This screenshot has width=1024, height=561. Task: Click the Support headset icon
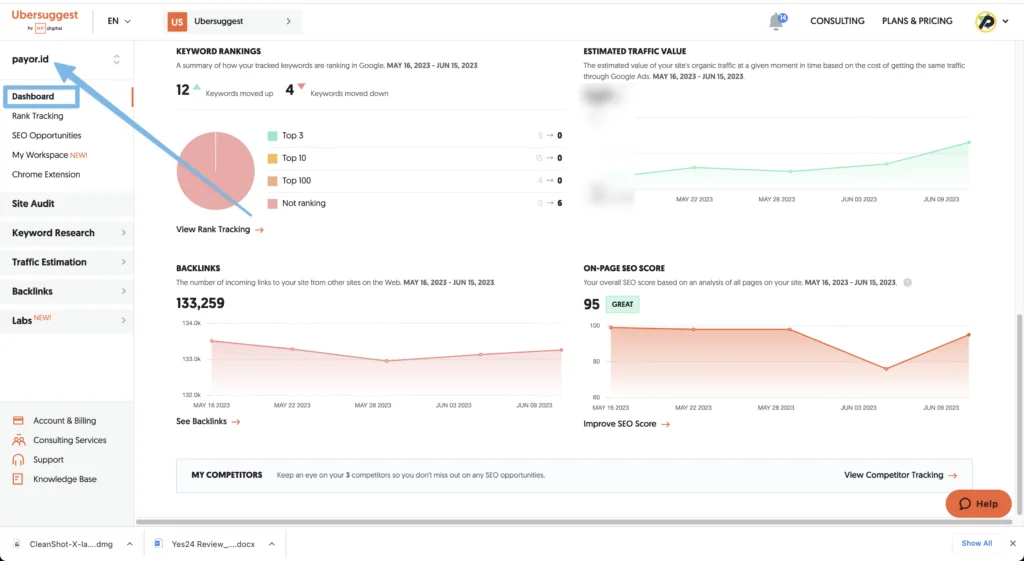pos(18,460)
